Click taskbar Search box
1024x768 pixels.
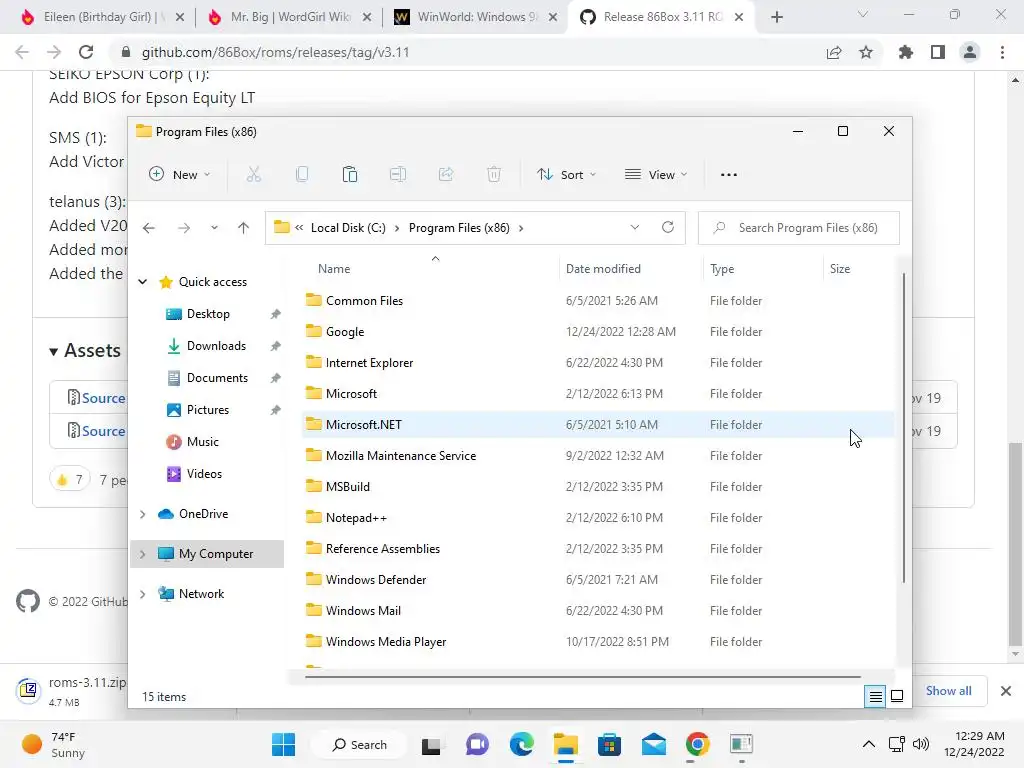[359, 744]
